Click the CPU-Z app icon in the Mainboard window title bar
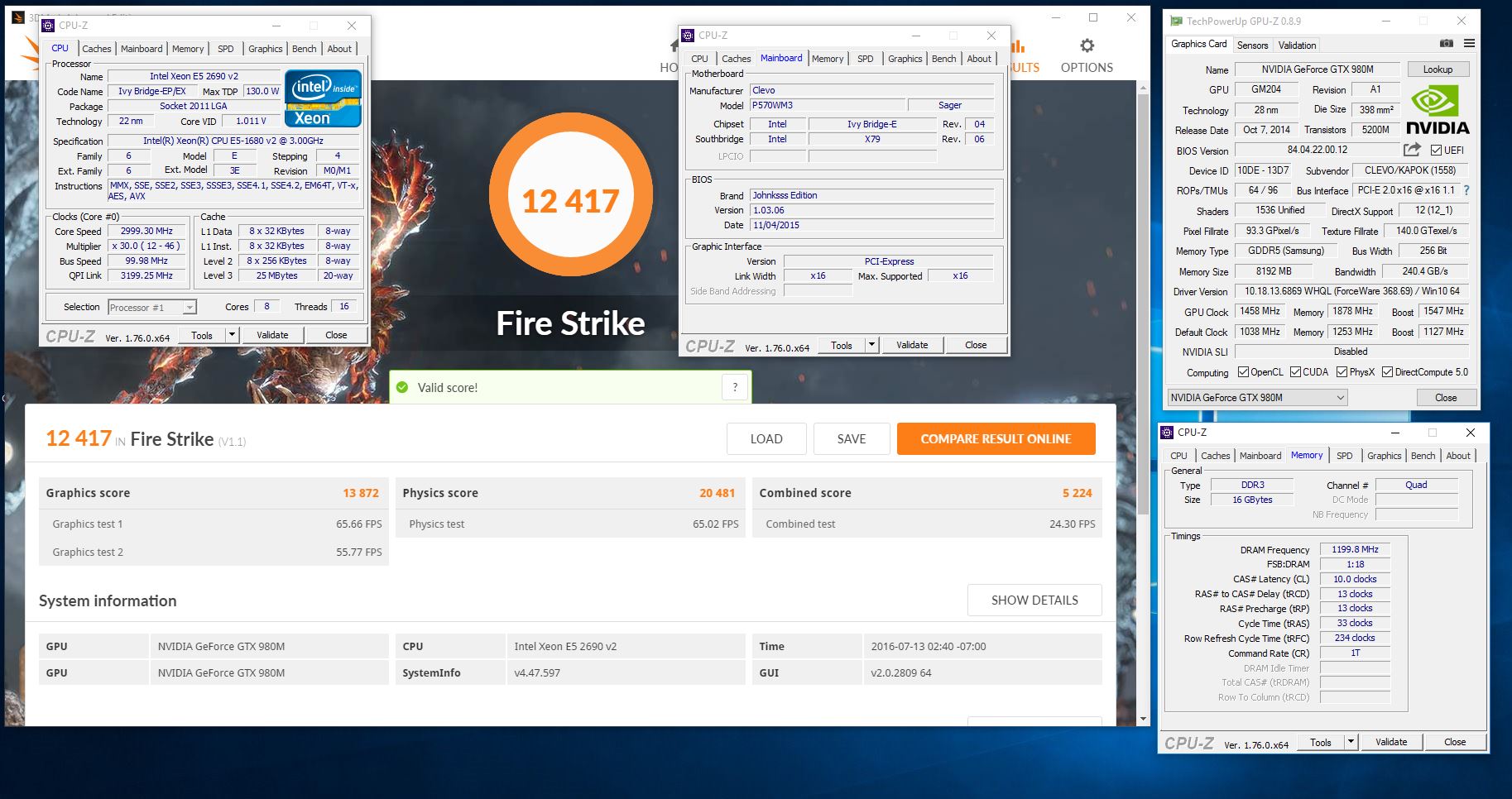1512x799 pixels. (688, 36)
